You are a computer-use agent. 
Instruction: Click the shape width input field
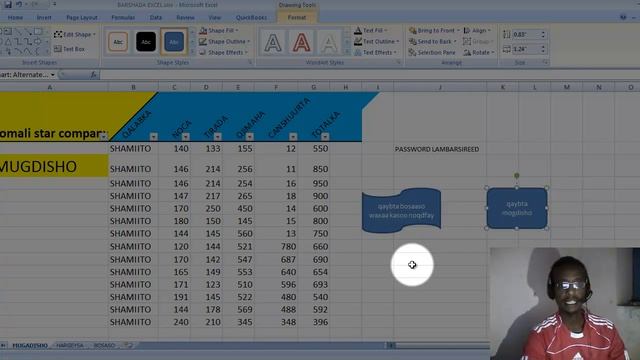coord(526,49)
